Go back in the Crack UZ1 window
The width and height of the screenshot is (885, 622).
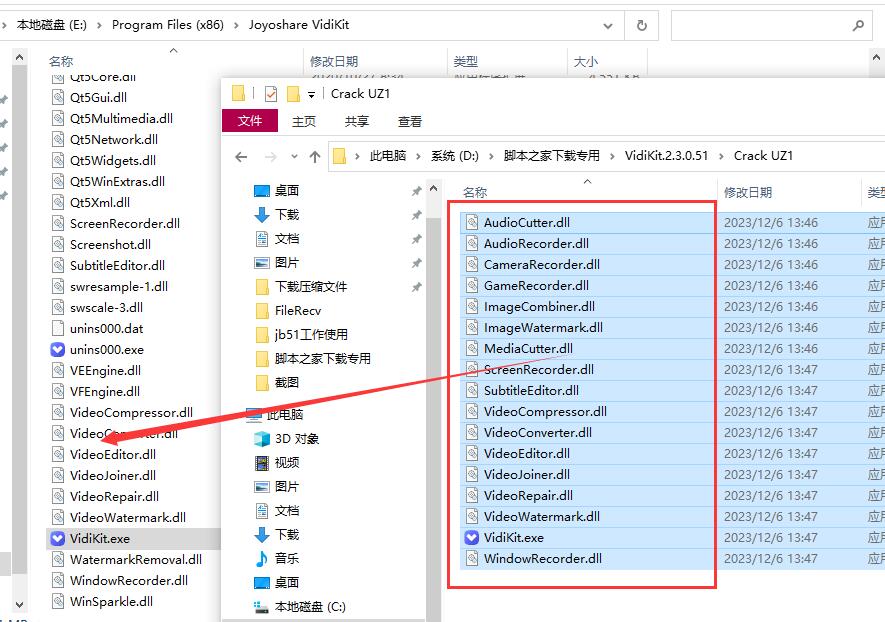click(x=241, y=157)
